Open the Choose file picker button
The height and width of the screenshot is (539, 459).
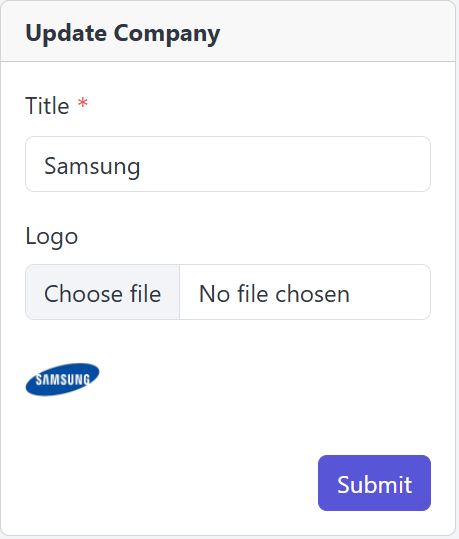point(102,292)
